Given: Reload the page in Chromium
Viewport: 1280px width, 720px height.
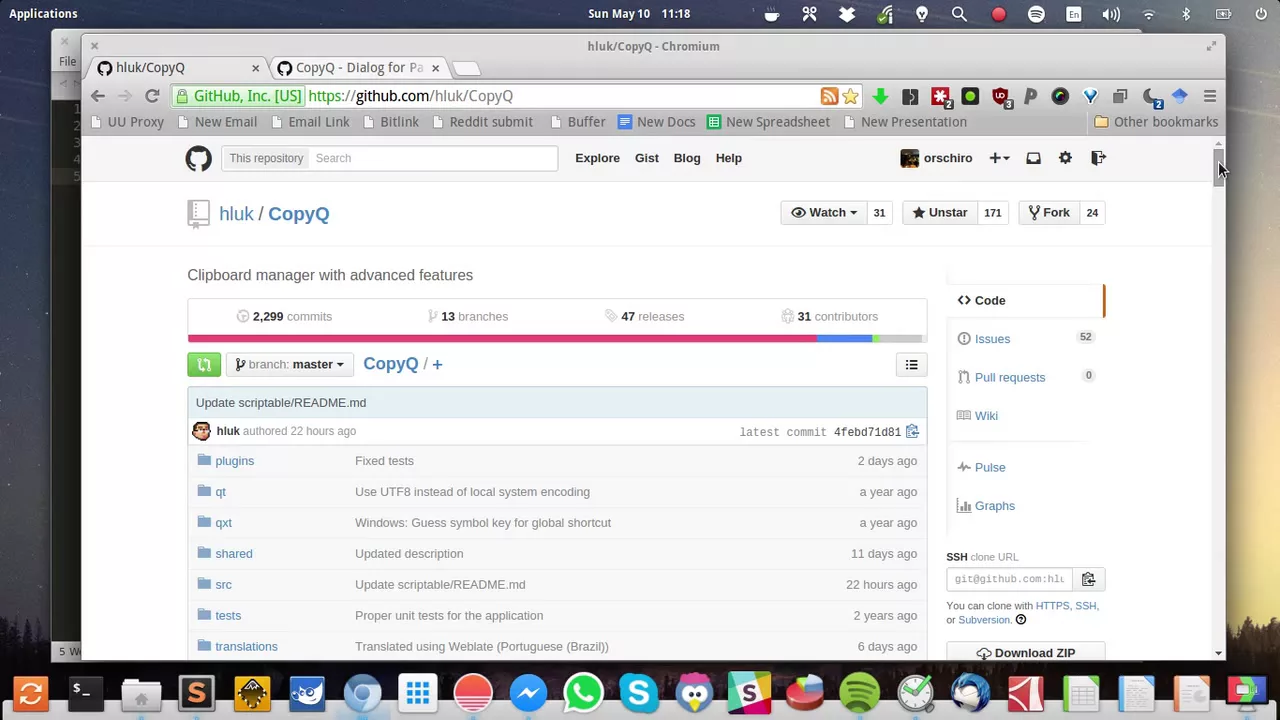Looking at the screenshot, I should pyautogui.click(x=152, y=96).
